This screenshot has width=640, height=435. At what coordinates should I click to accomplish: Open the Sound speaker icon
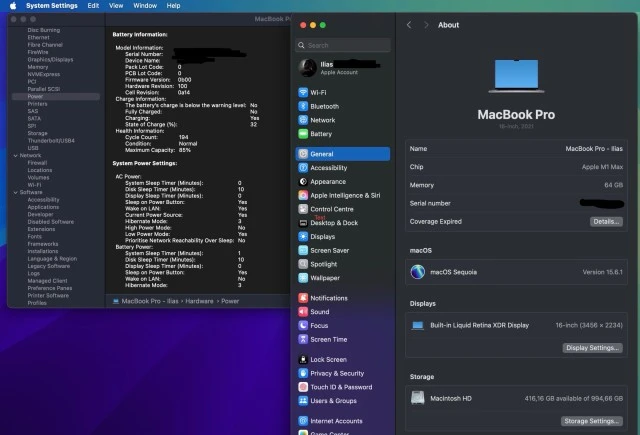(x=303, y=312)
